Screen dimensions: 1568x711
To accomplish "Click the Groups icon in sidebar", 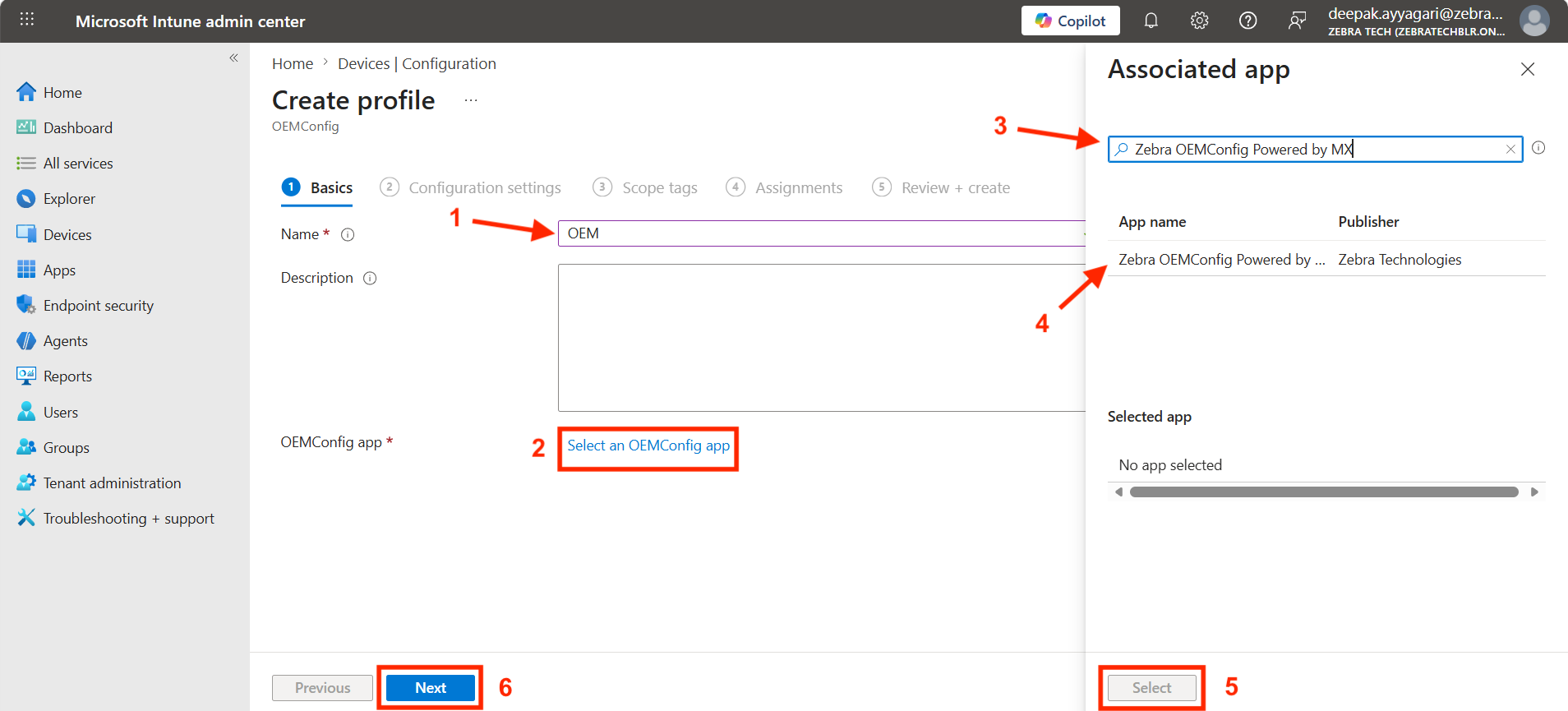I will (26, 447).
